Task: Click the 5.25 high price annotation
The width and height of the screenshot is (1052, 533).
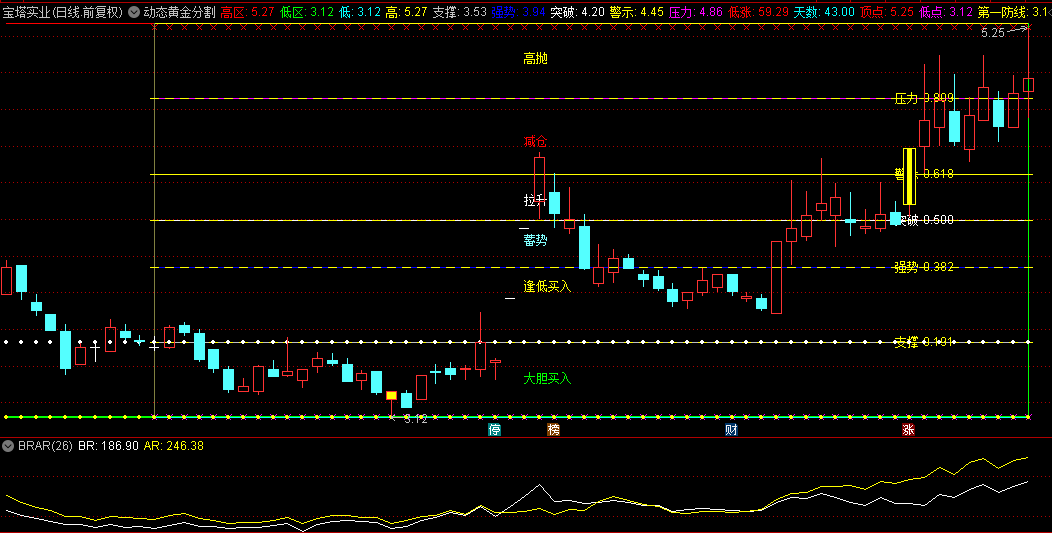Action: click(x=992, y=32)
